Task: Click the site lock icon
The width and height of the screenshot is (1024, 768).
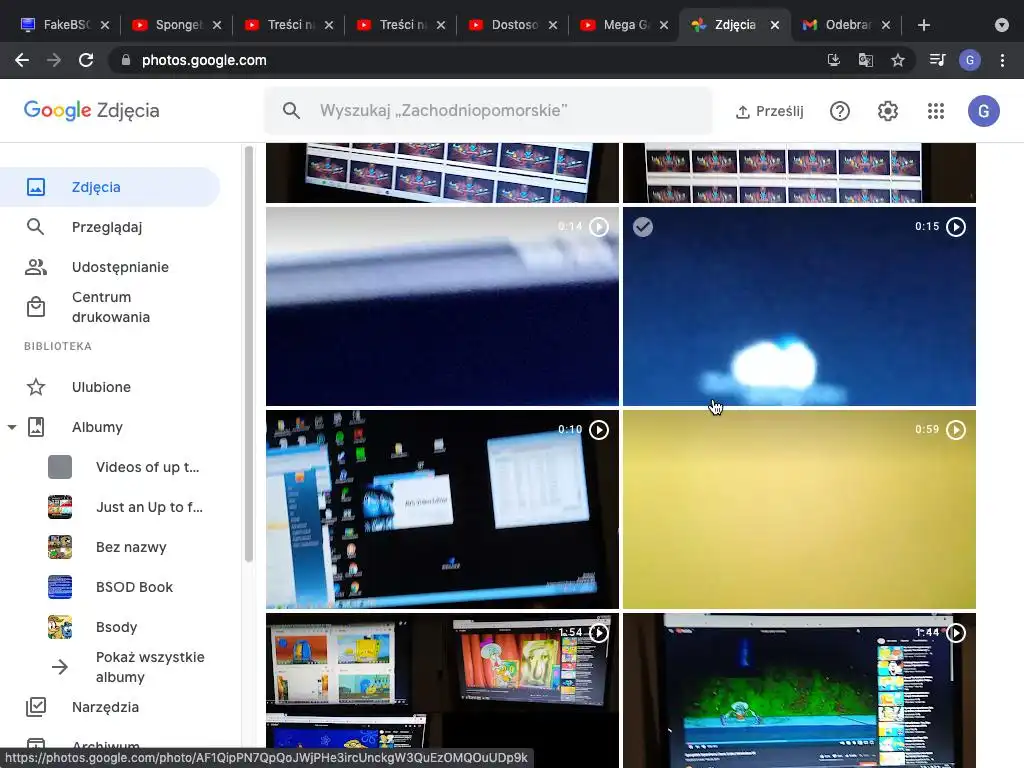Action: coord(126,60)
